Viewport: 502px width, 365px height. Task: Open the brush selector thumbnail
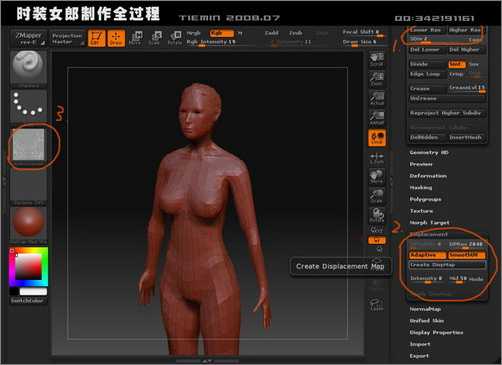[x=28, y=68]
